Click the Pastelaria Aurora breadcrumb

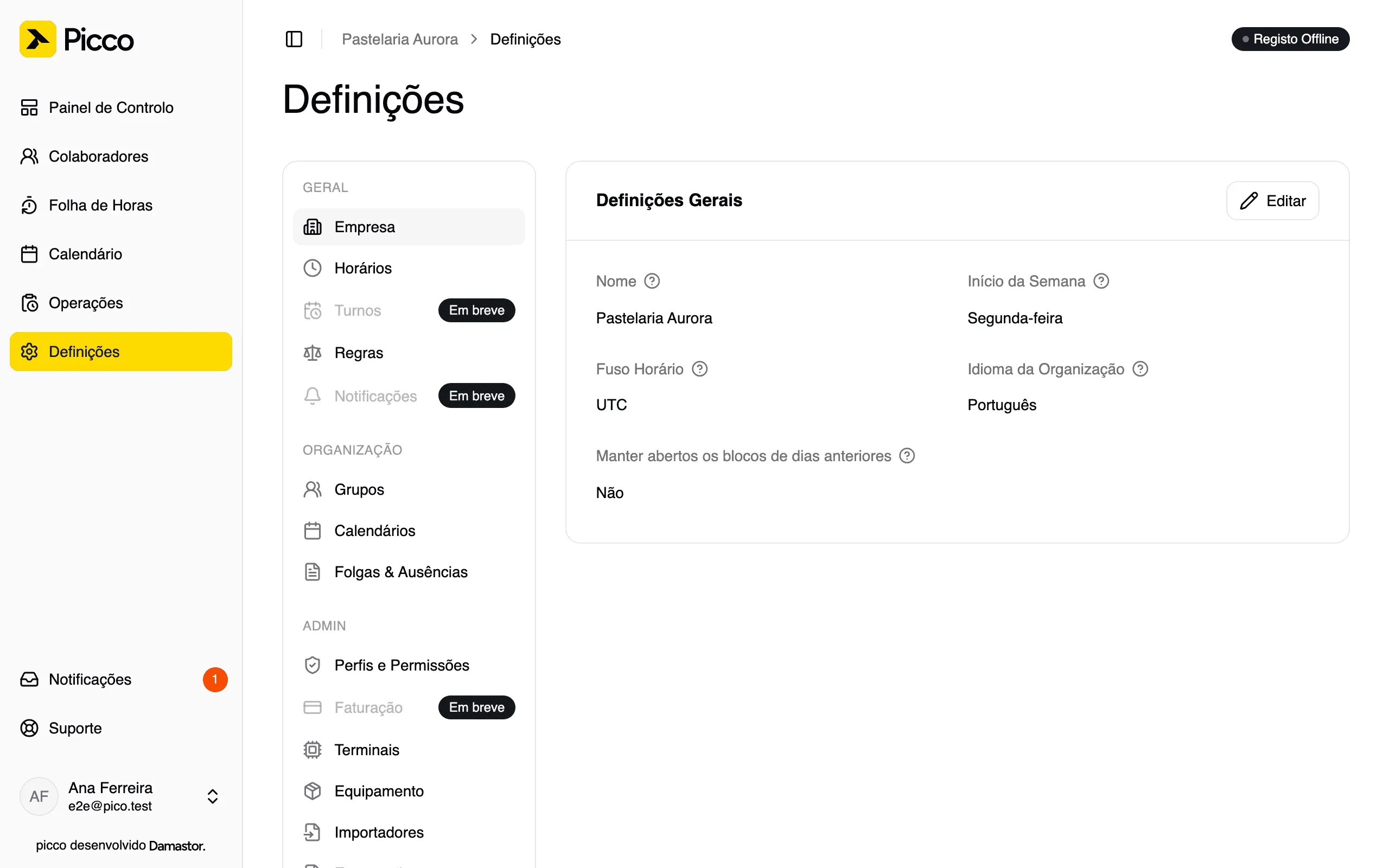pyautogui.click(x=399, y=39)
